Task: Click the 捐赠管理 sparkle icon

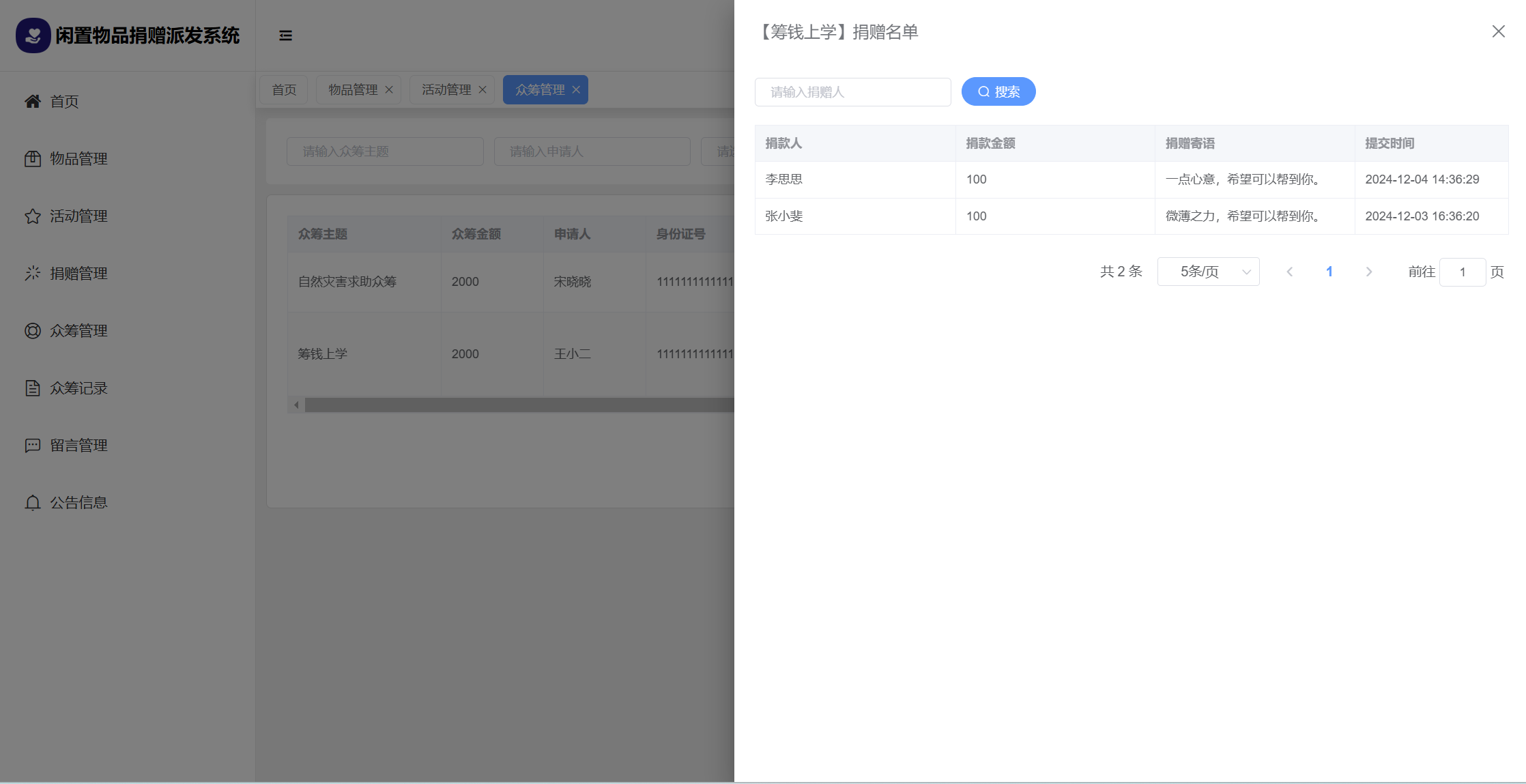Action: pyautogui.click(x=33, y=274)
